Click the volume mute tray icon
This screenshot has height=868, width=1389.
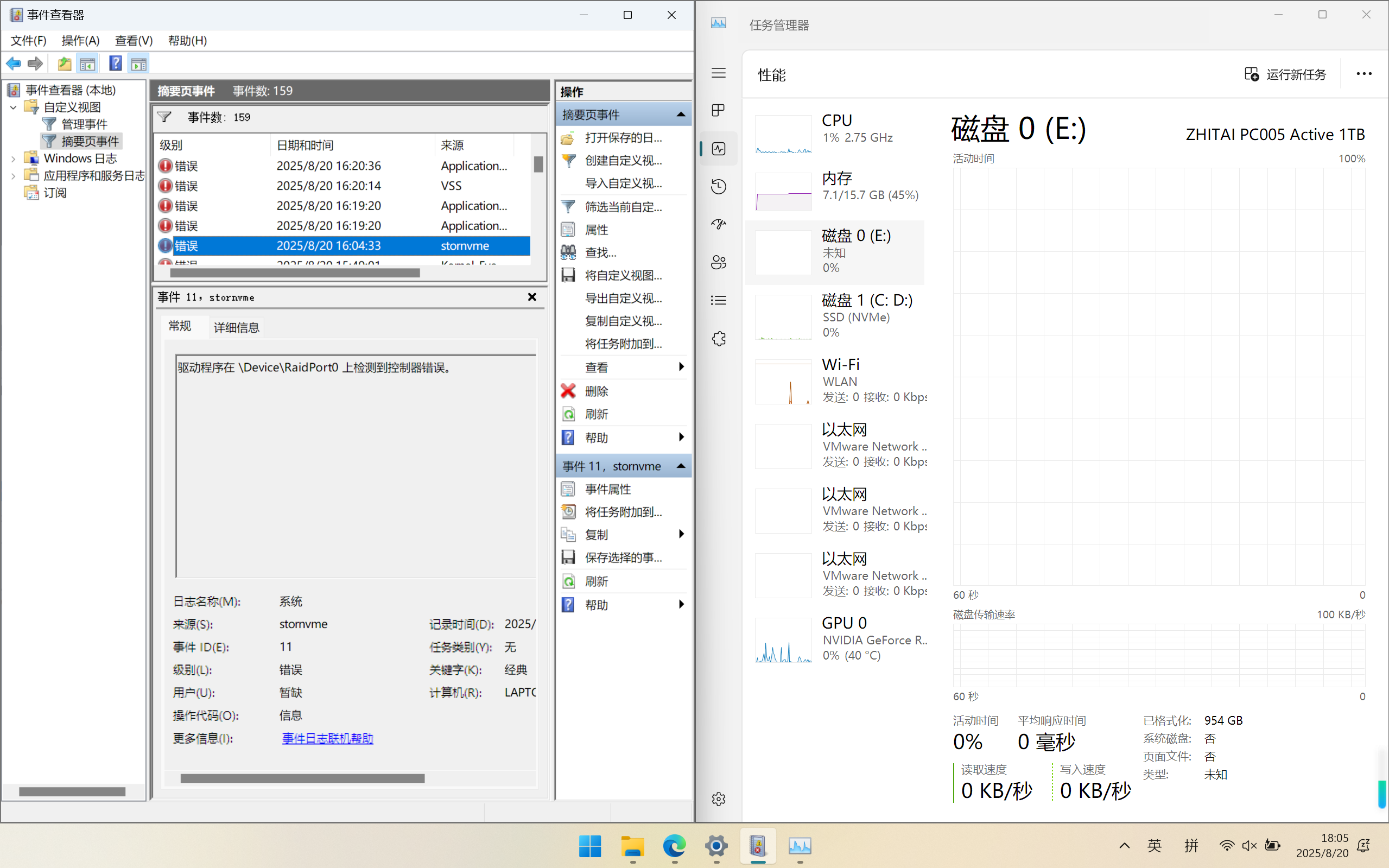1250,846
